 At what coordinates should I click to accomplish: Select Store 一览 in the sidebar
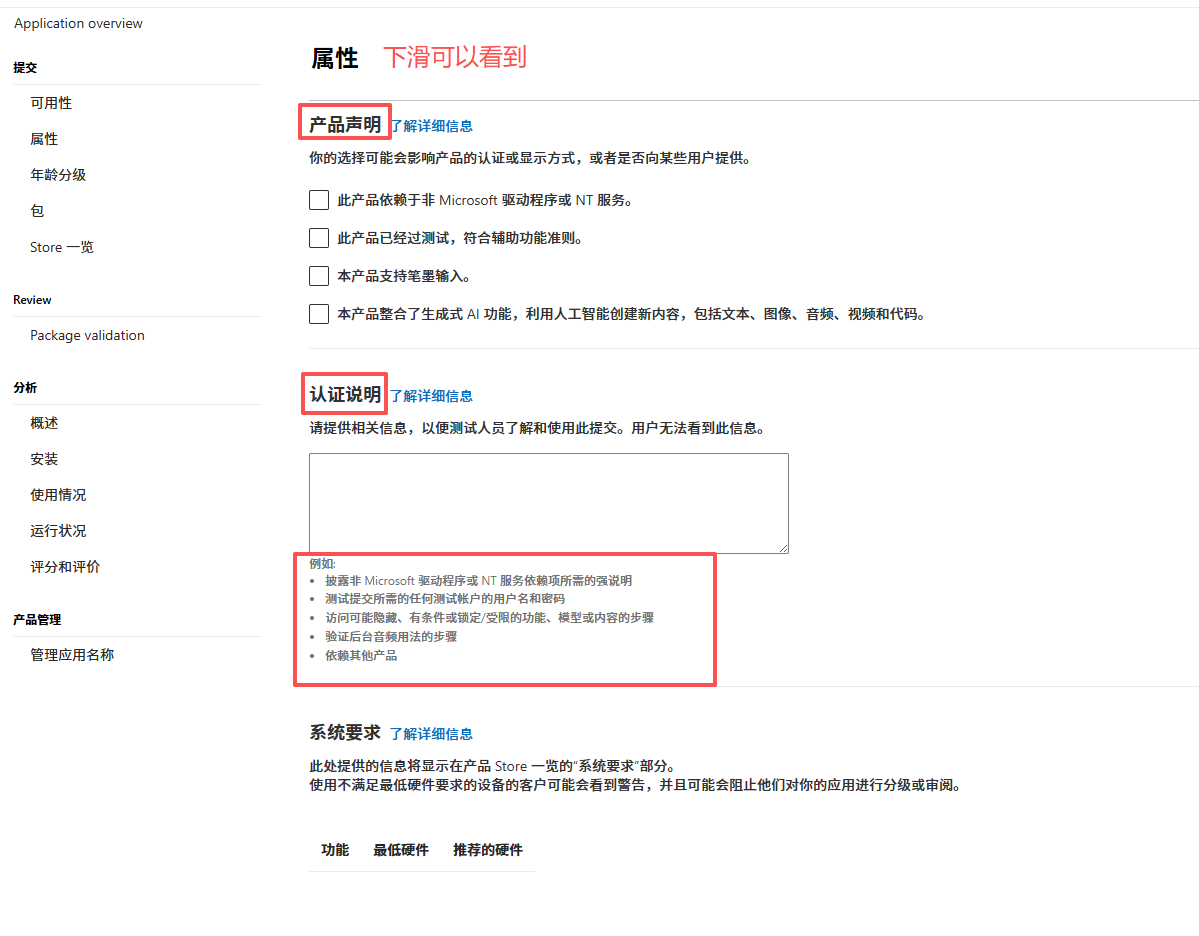[x=62, y=247]
